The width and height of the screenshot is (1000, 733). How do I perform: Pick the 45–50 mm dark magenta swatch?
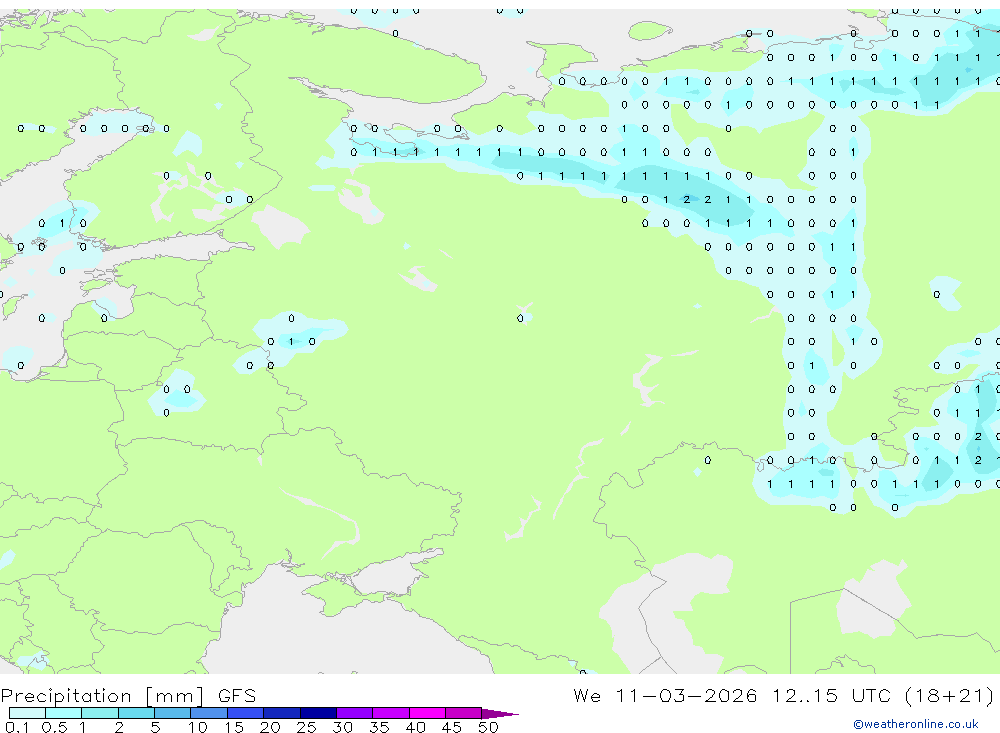463,713
